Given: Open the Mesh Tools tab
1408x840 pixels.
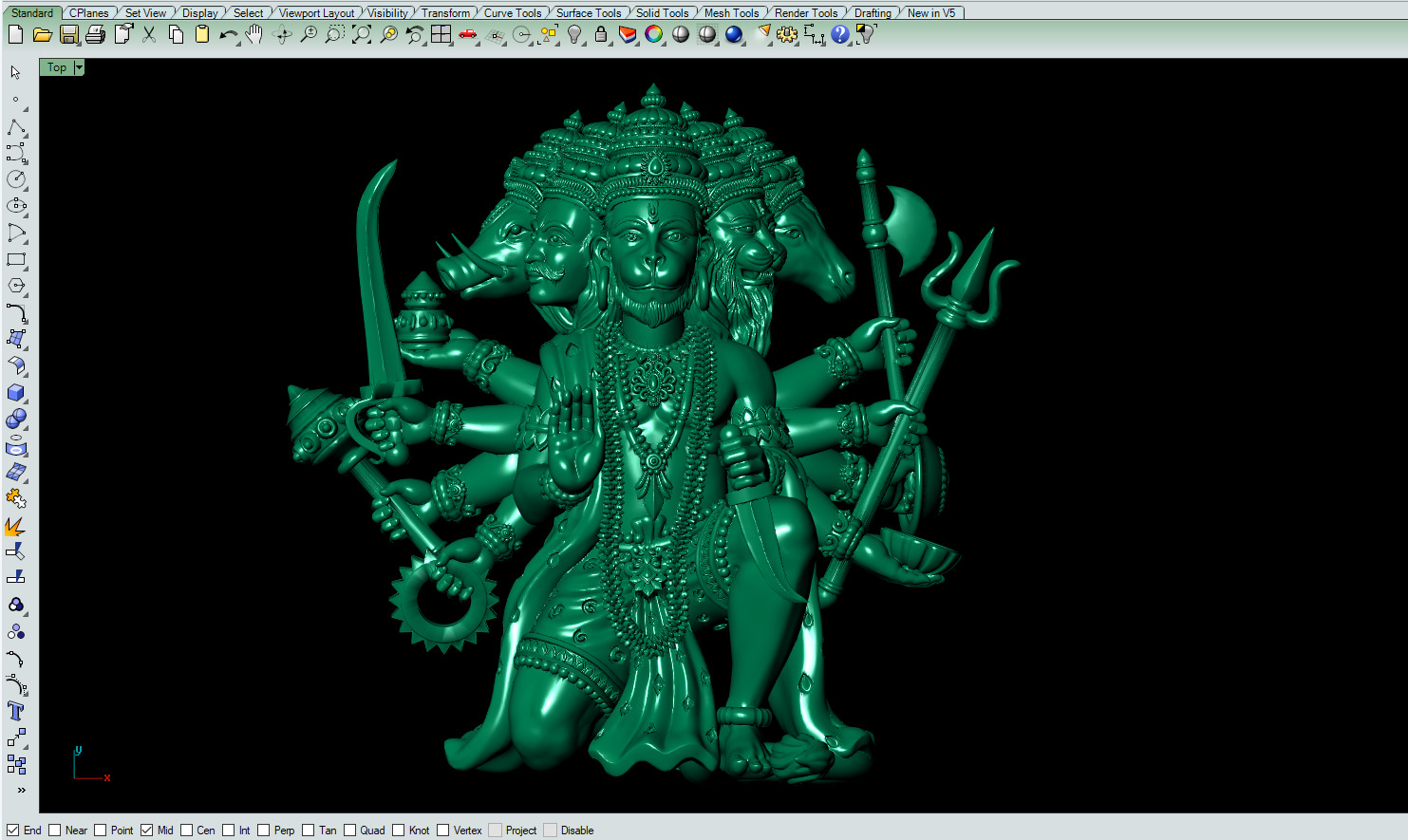Looking at the screenshot, I should click(x=731, y=12).
